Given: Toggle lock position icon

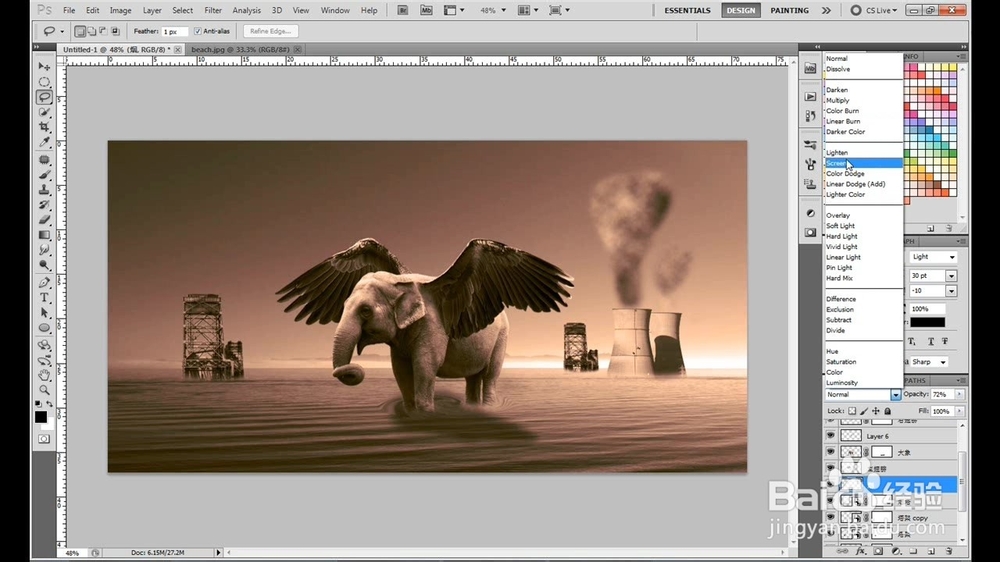Looking at the screenshot, I should pyautogui.click(x=876, y=411).
